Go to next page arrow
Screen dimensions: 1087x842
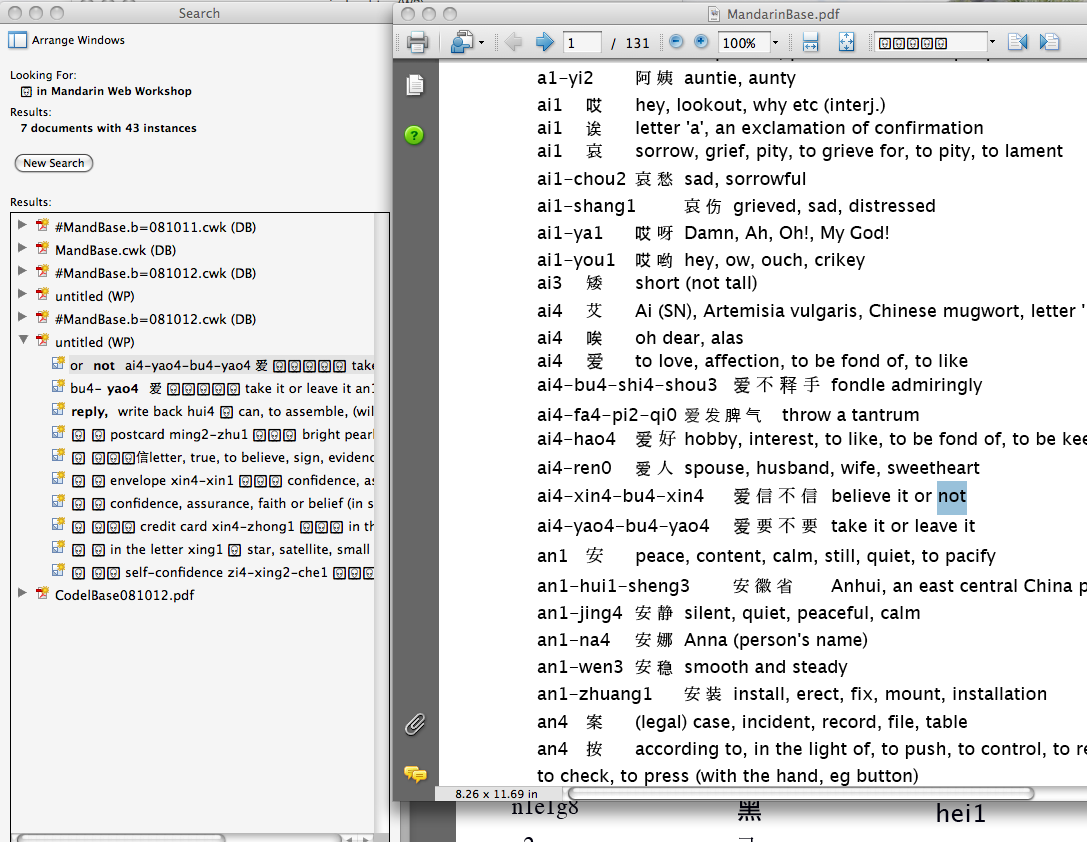coord(545,42)
